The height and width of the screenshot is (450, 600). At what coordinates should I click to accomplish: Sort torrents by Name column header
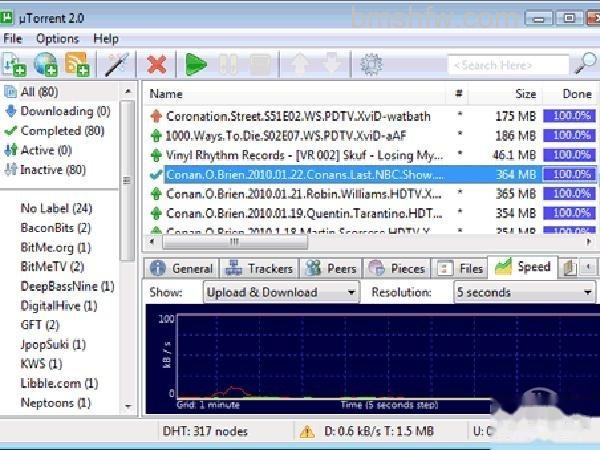click(x=295, y=94)
